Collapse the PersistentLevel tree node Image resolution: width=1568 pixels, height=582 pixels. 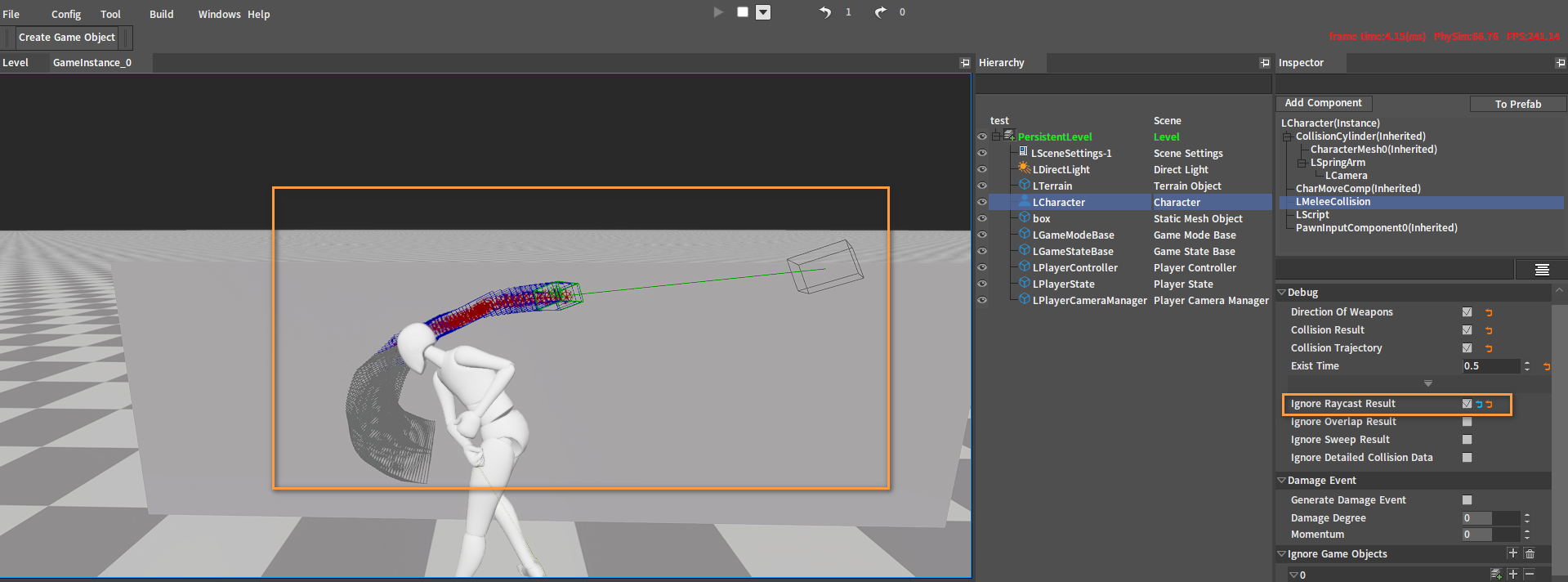(996, 137)
